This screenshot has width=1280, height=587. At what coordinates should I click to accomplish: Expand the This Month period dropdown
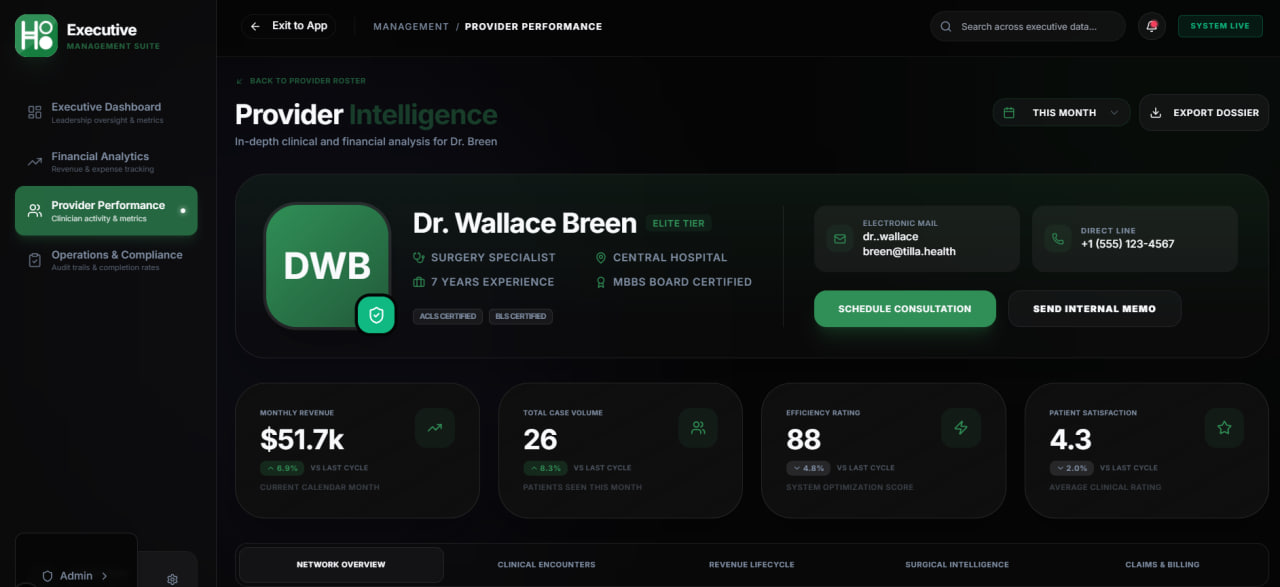click(1061, 113)
